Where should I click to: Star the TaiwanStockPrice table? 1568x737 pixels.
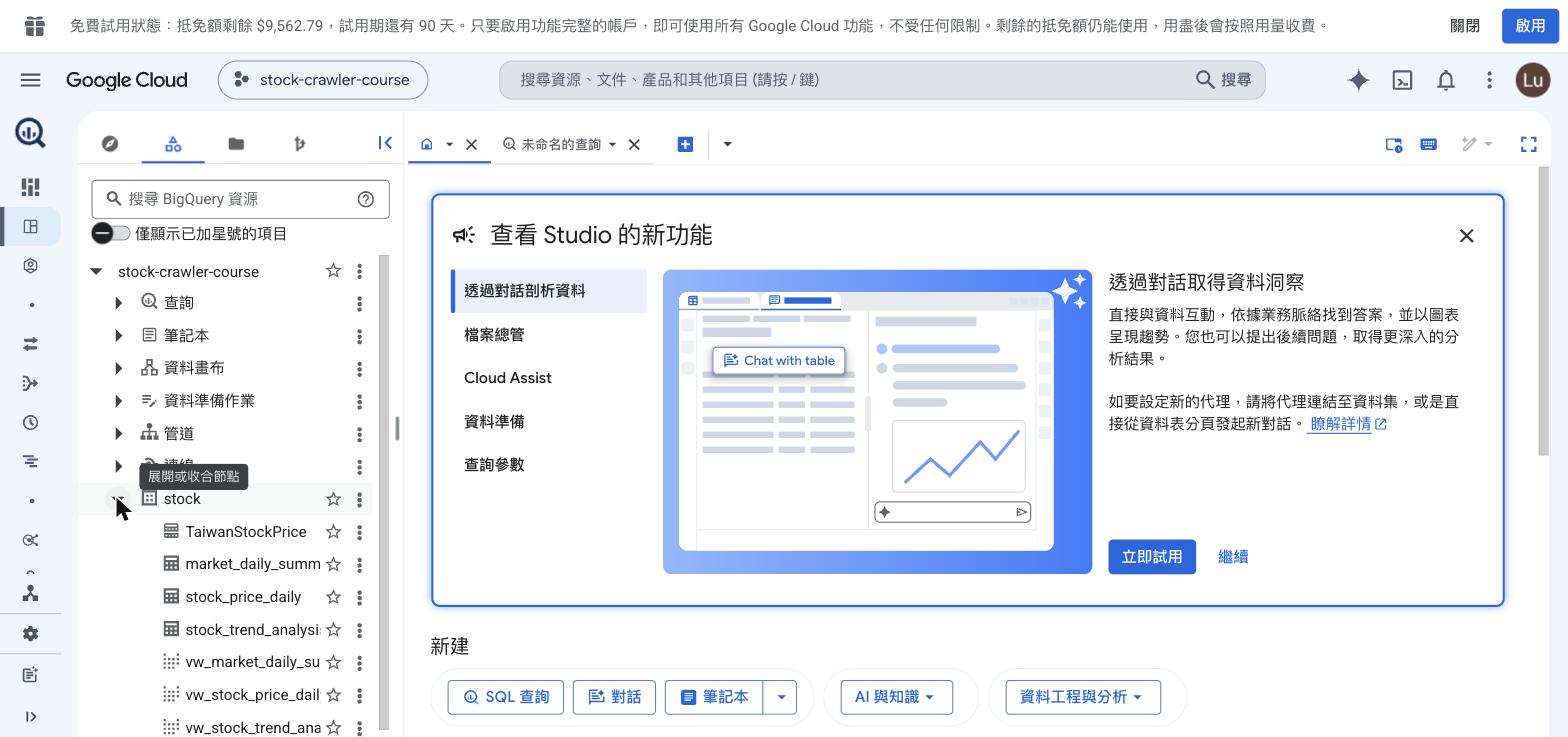(333, 532)
